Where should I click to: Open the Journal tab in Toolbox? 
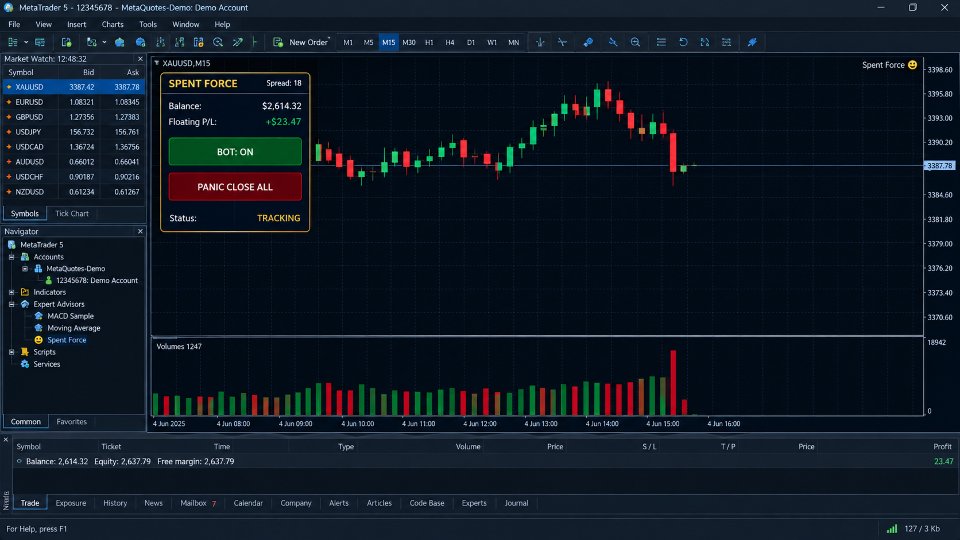pyautogui.click(x=516, y=503)
